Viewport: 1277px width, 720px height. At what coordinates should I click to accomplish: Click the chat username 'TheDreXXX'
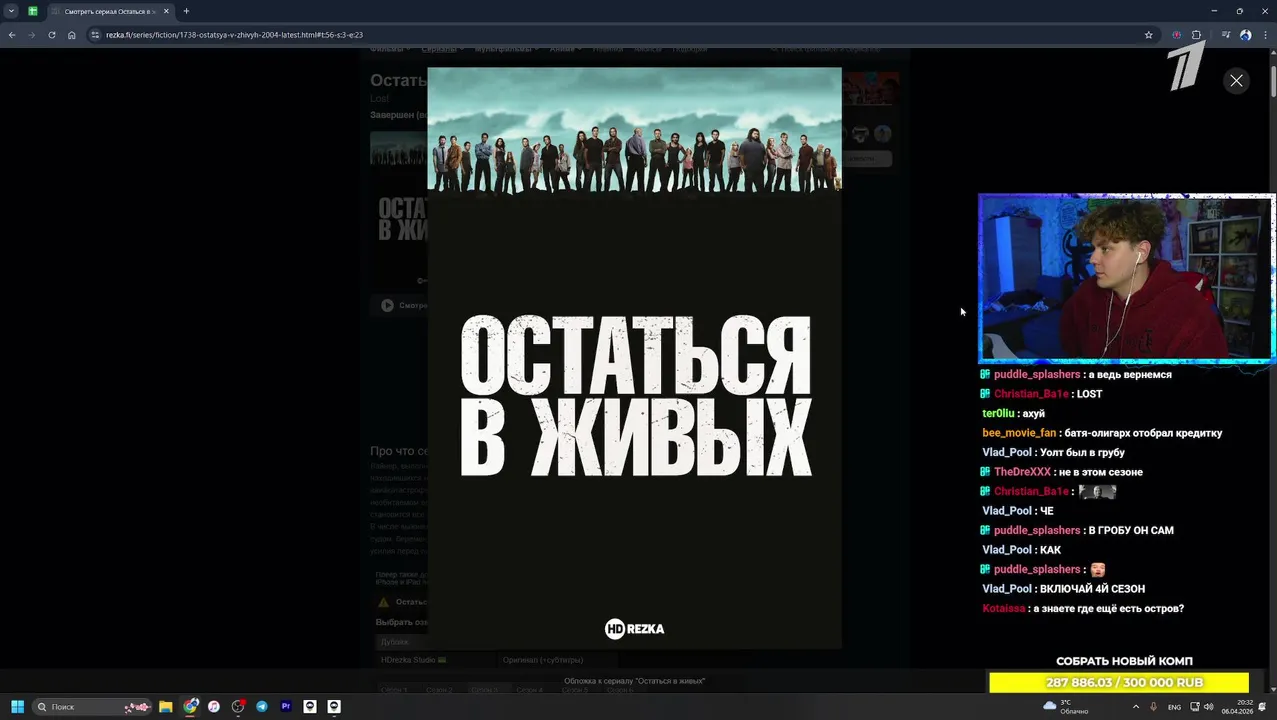[x=1022, y=472]
